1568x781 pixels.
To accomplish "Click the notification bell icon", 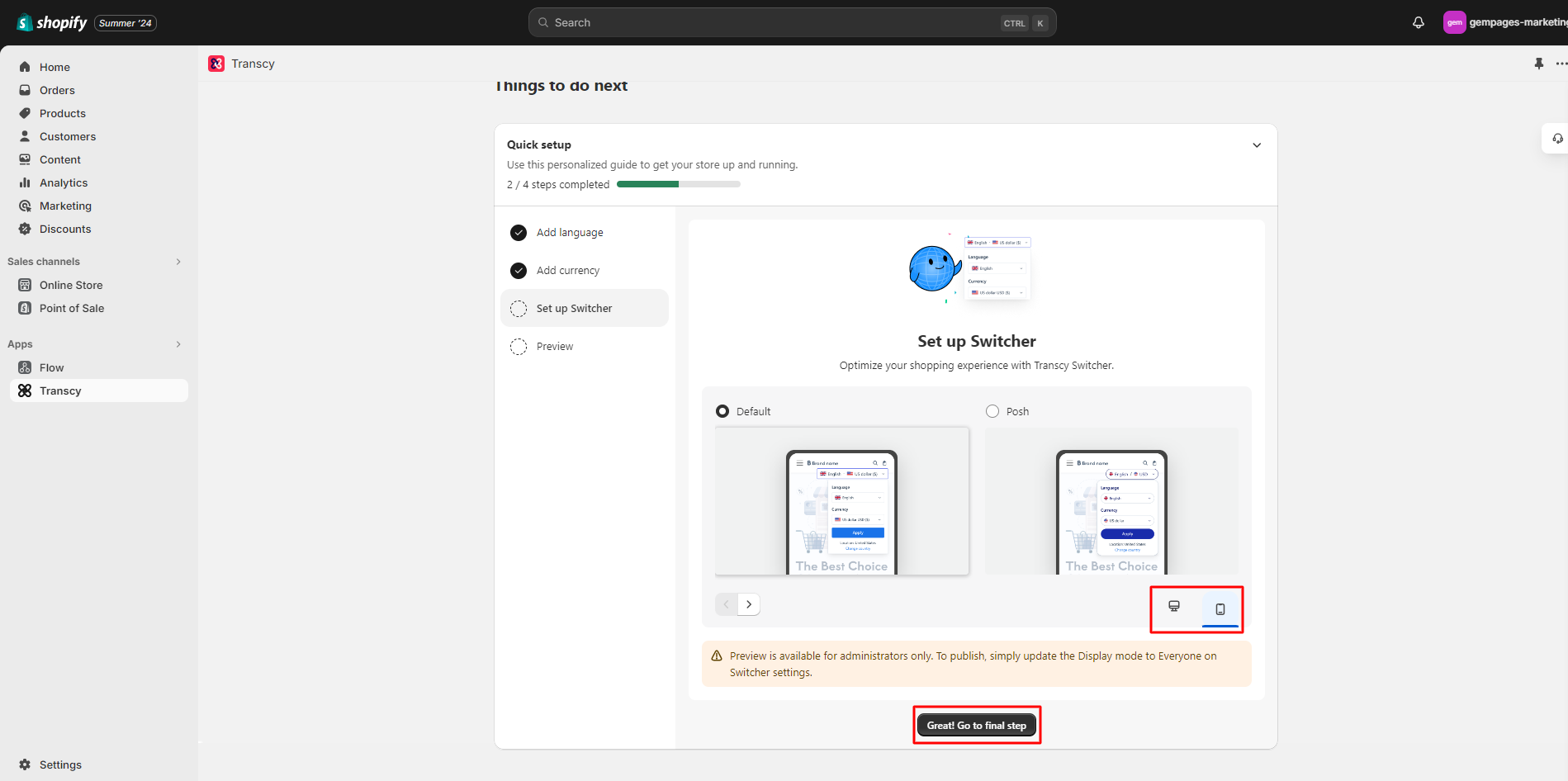I will point(1418,23).
